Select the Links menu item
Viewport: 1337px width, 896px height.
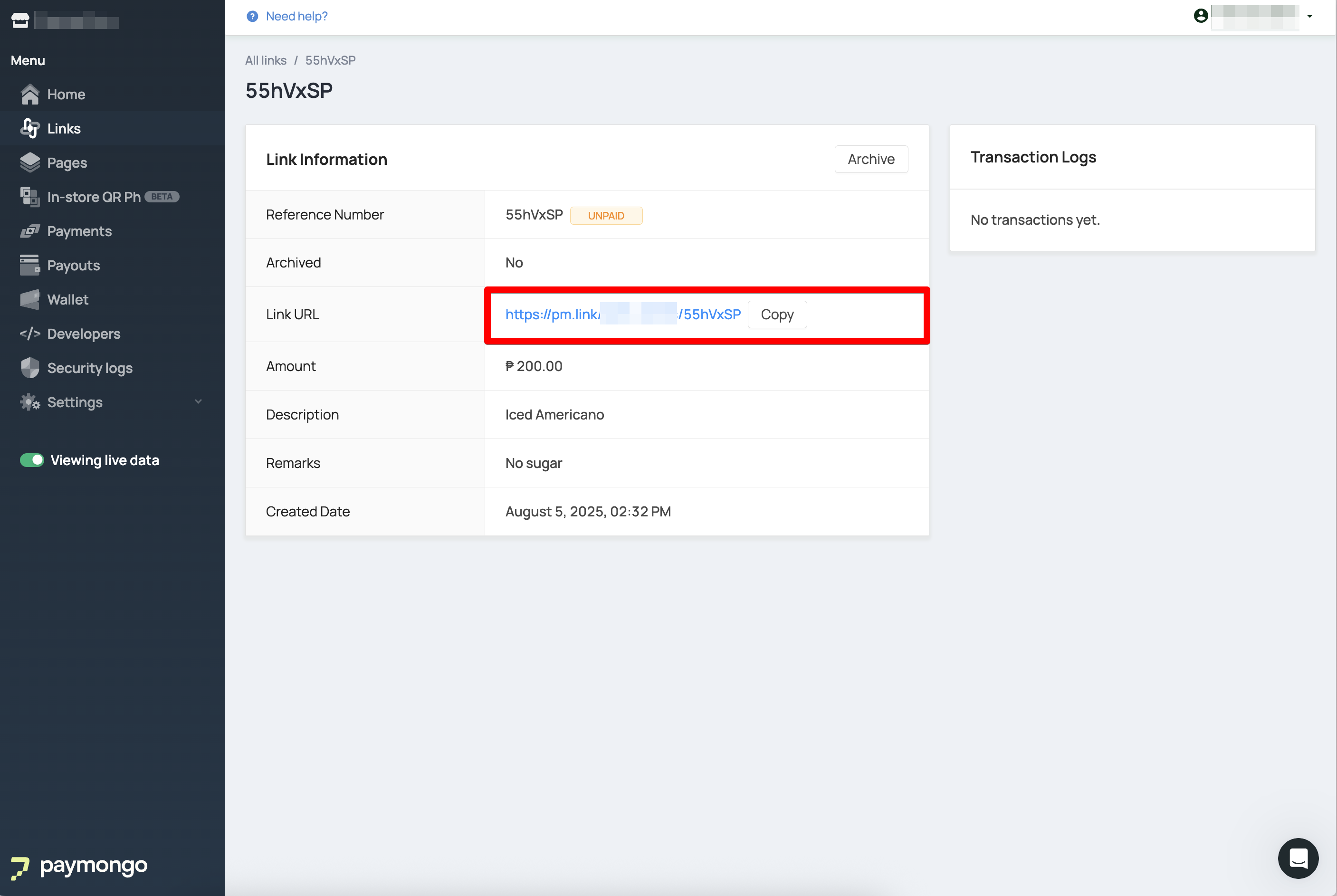click(x=63, y=129)
